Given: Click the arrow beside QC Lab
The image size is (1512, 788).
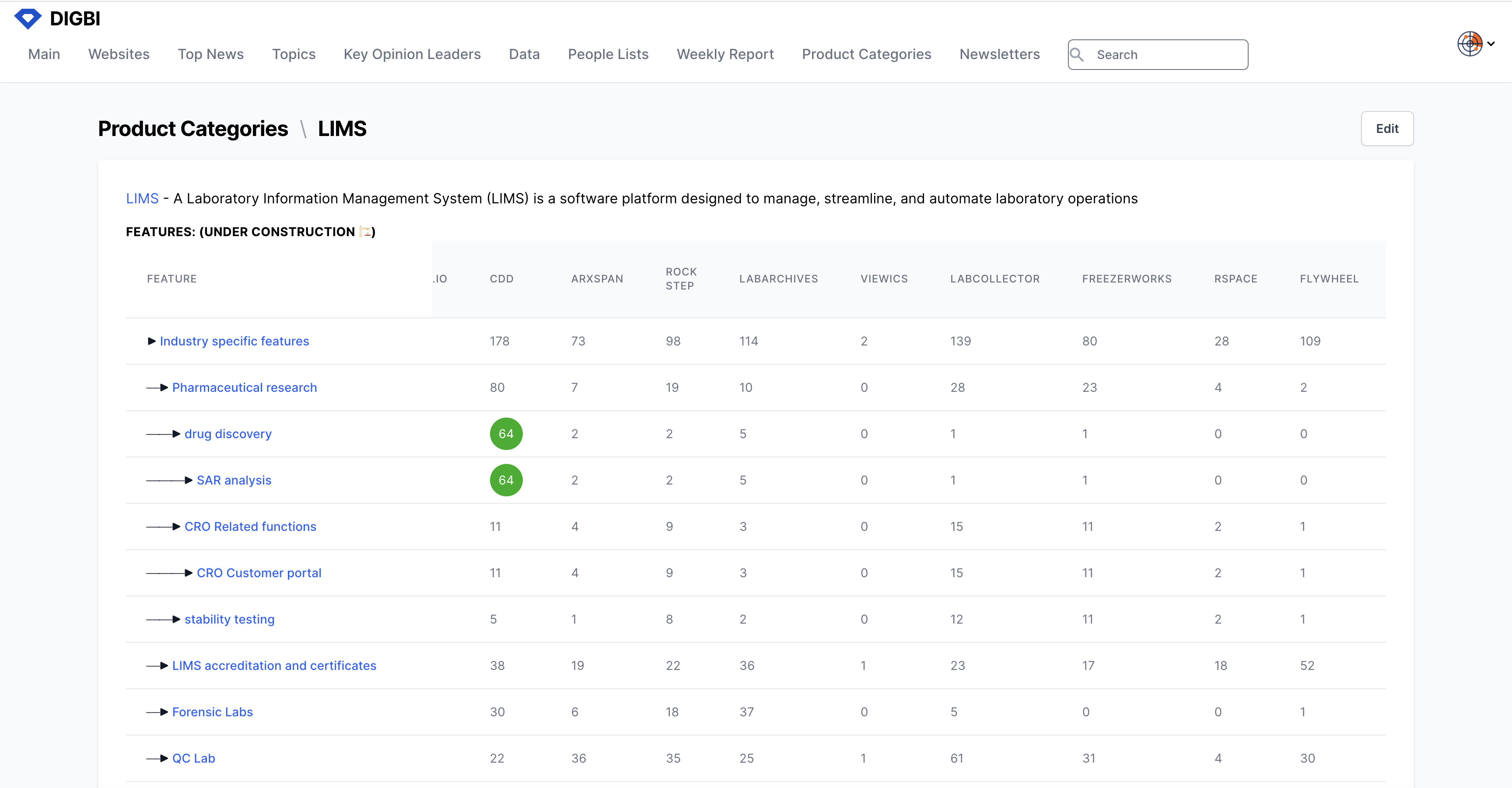Looking at the screenshot, I should pyautogui.click(x=157, y=758).
